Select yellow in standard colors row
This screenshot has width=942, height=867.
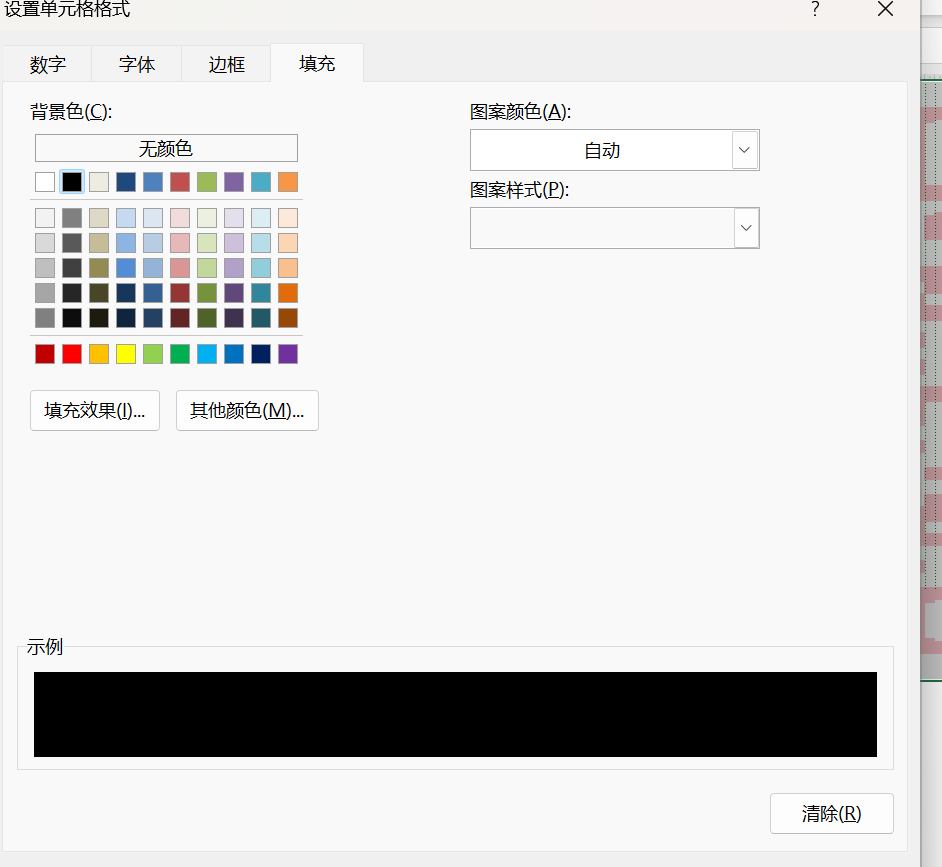click(x=126, y=354)
